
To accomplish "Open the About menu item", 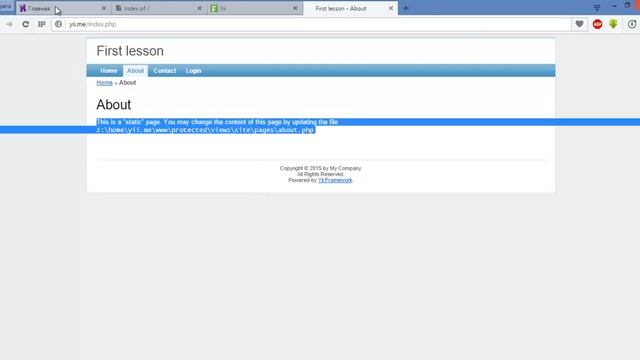I will [135, 71].
